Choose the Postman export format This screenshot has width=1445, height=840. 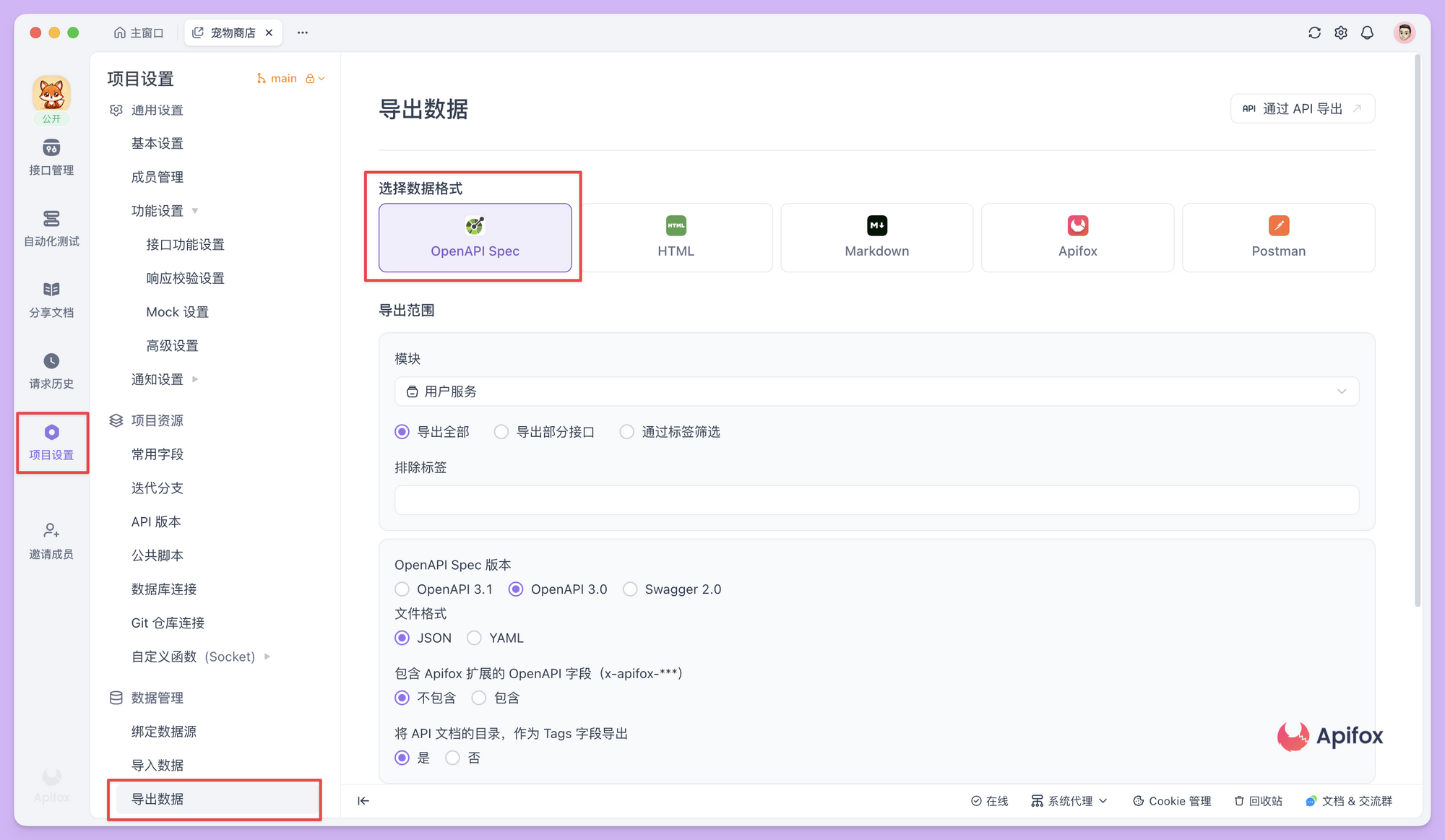(x=1278, y=237)
